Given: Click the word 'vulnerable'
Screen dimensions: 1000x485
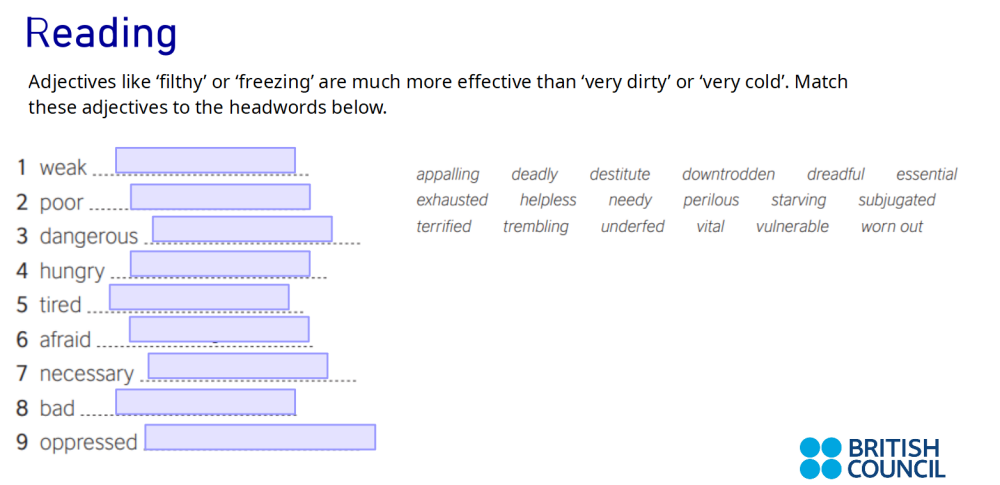Looking at the screenshot, I should point(792,227).
